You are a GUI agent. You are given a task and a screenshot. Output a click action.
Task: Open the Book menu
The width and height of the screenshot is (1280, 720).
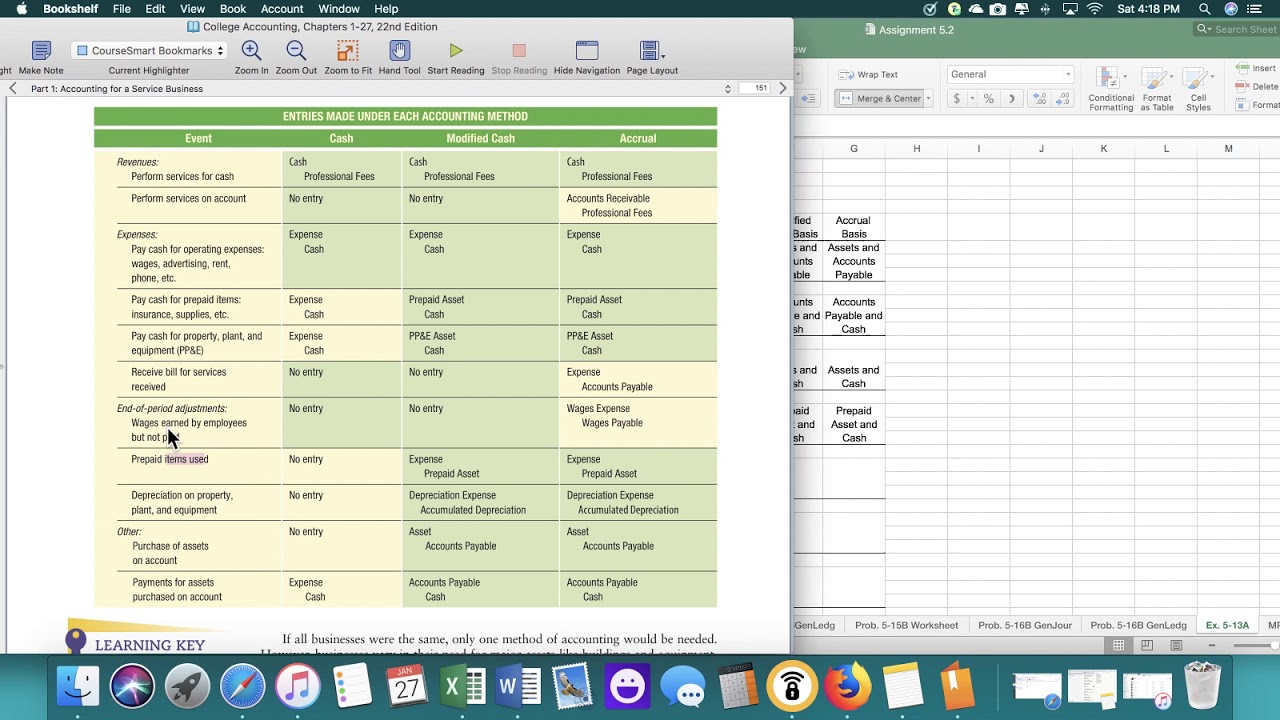(x=233, y=9)
